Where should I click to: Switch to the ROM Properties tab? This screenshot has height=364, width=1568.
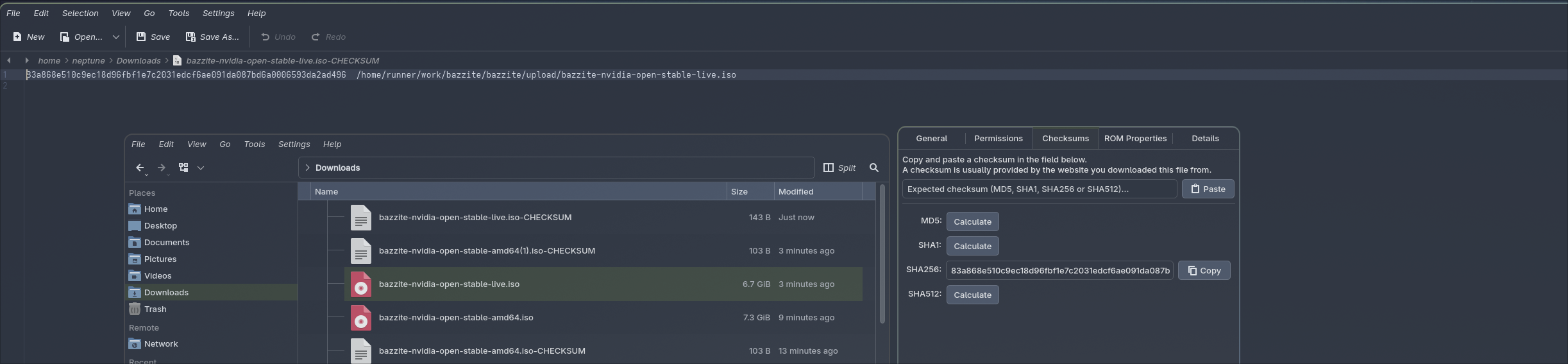tap(1135, 138)
